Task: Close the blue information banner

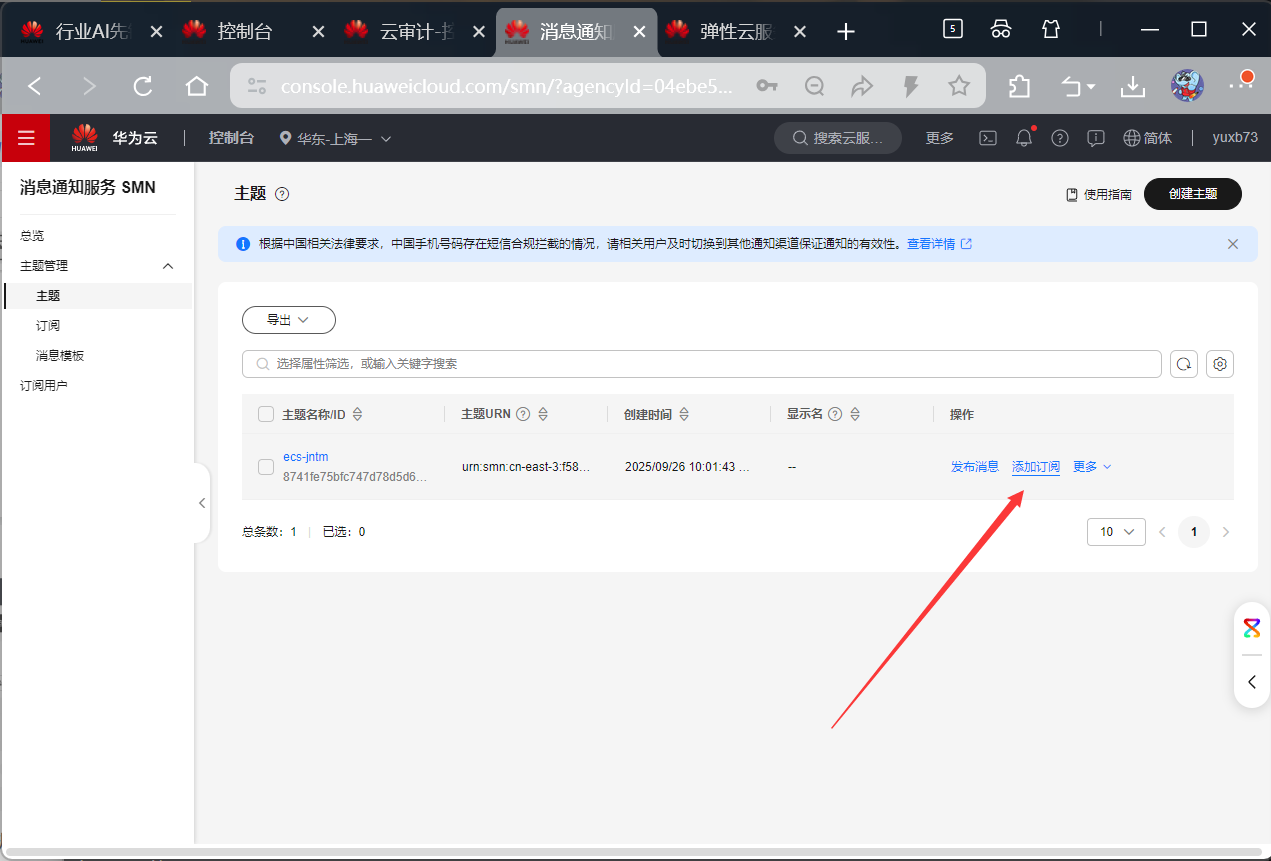Action: (1233, 244)
